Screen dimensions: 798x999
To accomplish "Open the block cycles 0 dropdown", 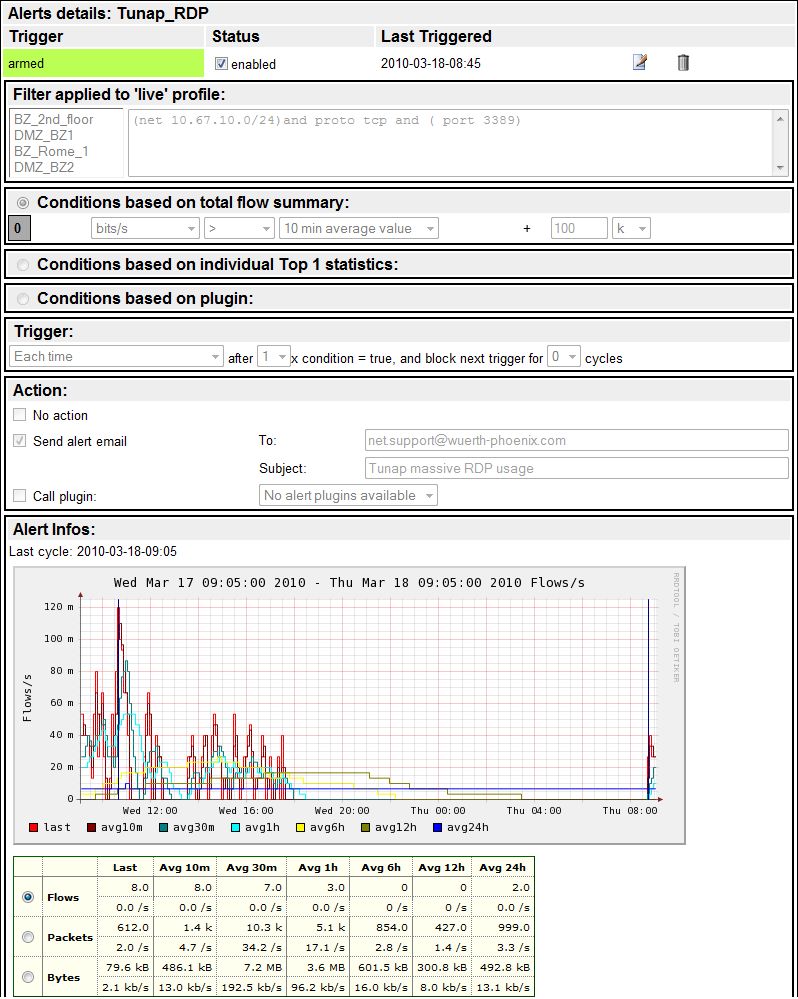I will click(x=564, y=356).
